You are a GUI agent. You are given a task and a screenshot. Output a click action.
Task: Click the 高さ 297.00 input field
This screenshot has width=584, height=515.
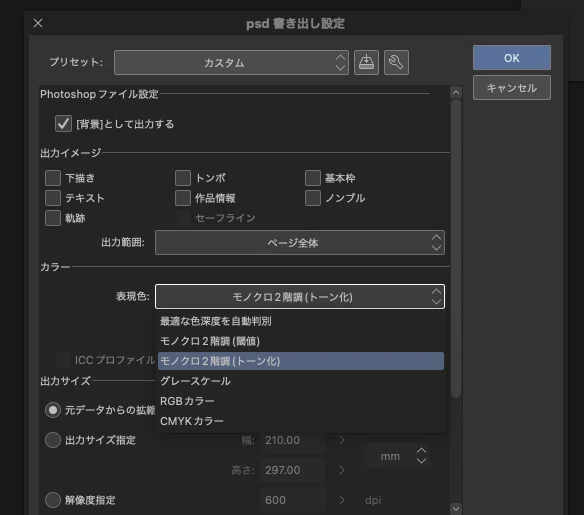click(x=292, y=470)
